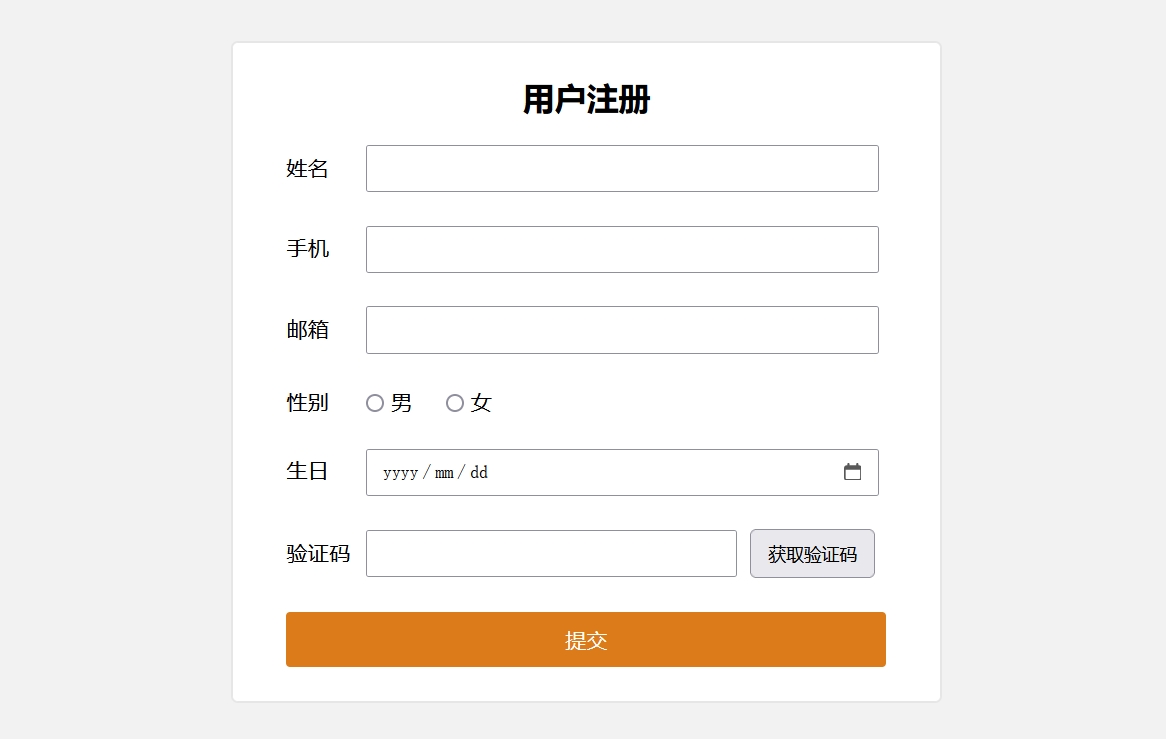1166x739 pixels.
Task: Select the yyyy part of birthday
Action: click(x=400, y=473)
